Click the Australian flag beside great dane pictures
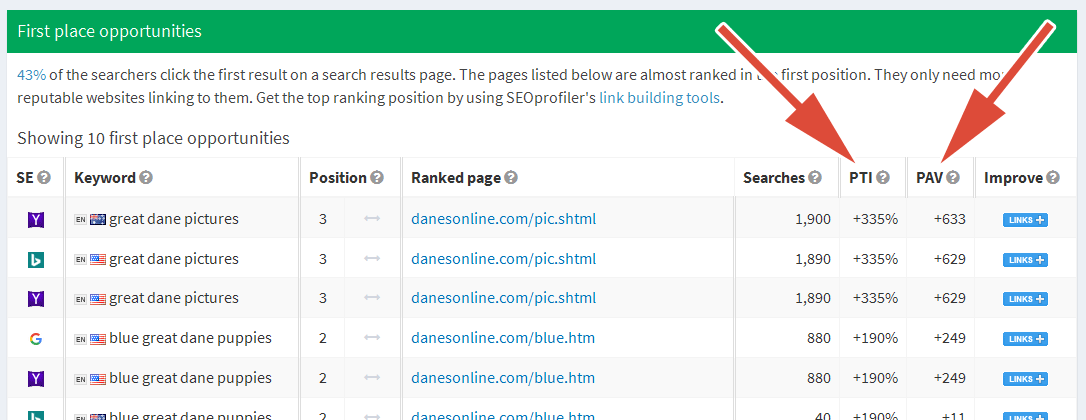Image resolution: width=1086 pixels, height=420 pixels. coord(98,220)
